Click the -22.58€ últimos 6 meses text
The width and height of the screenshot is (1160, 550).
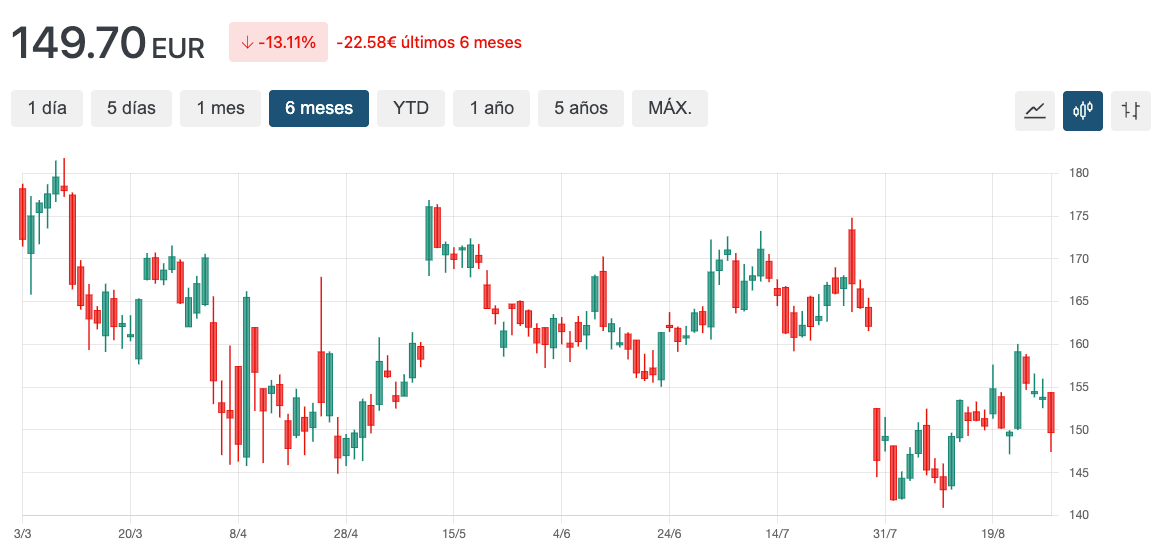[x=429, y=43]
